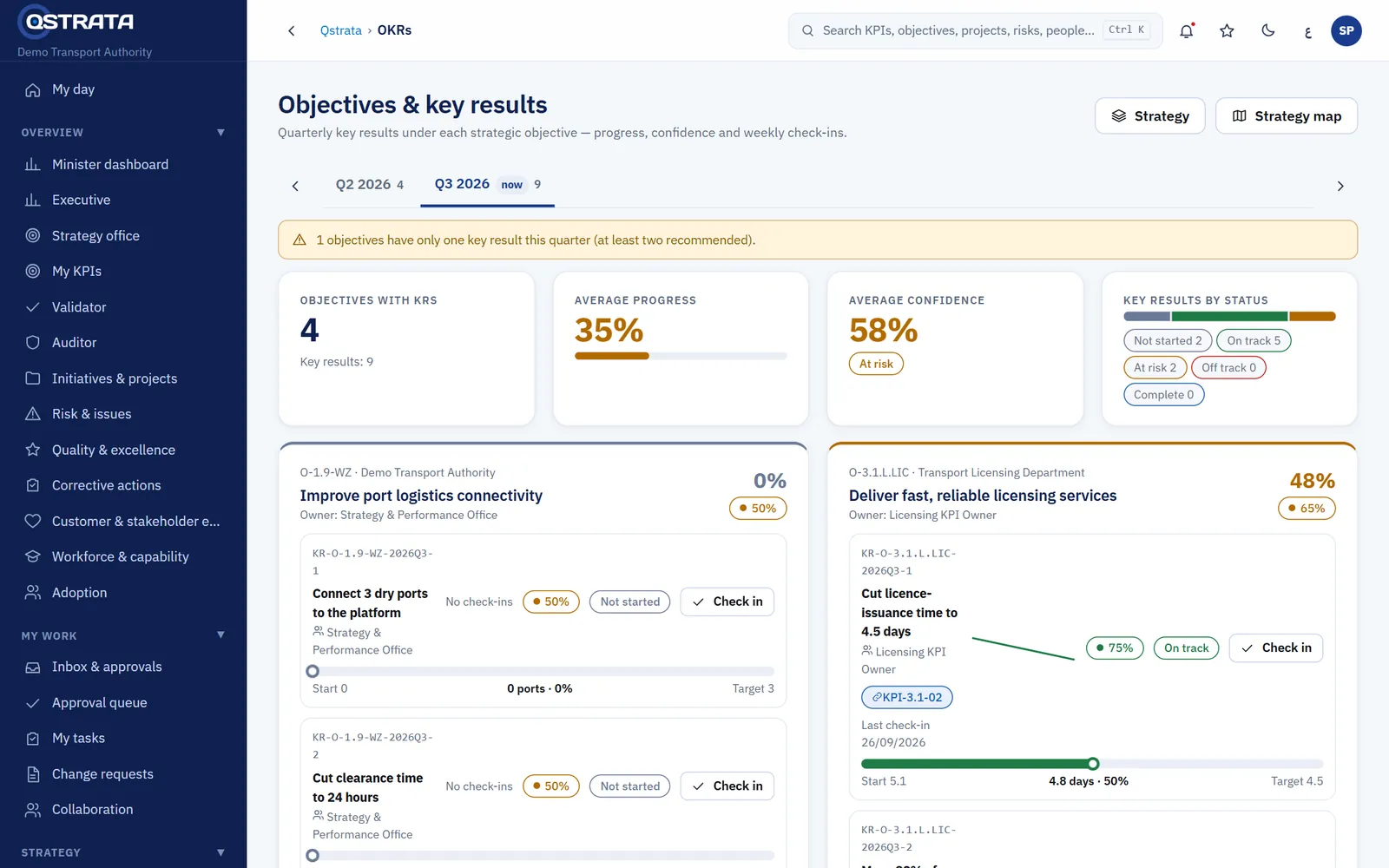The height and width of the screenshot is (868, 1389).
Task: Click the Executive chart icon
Action: 33,200
